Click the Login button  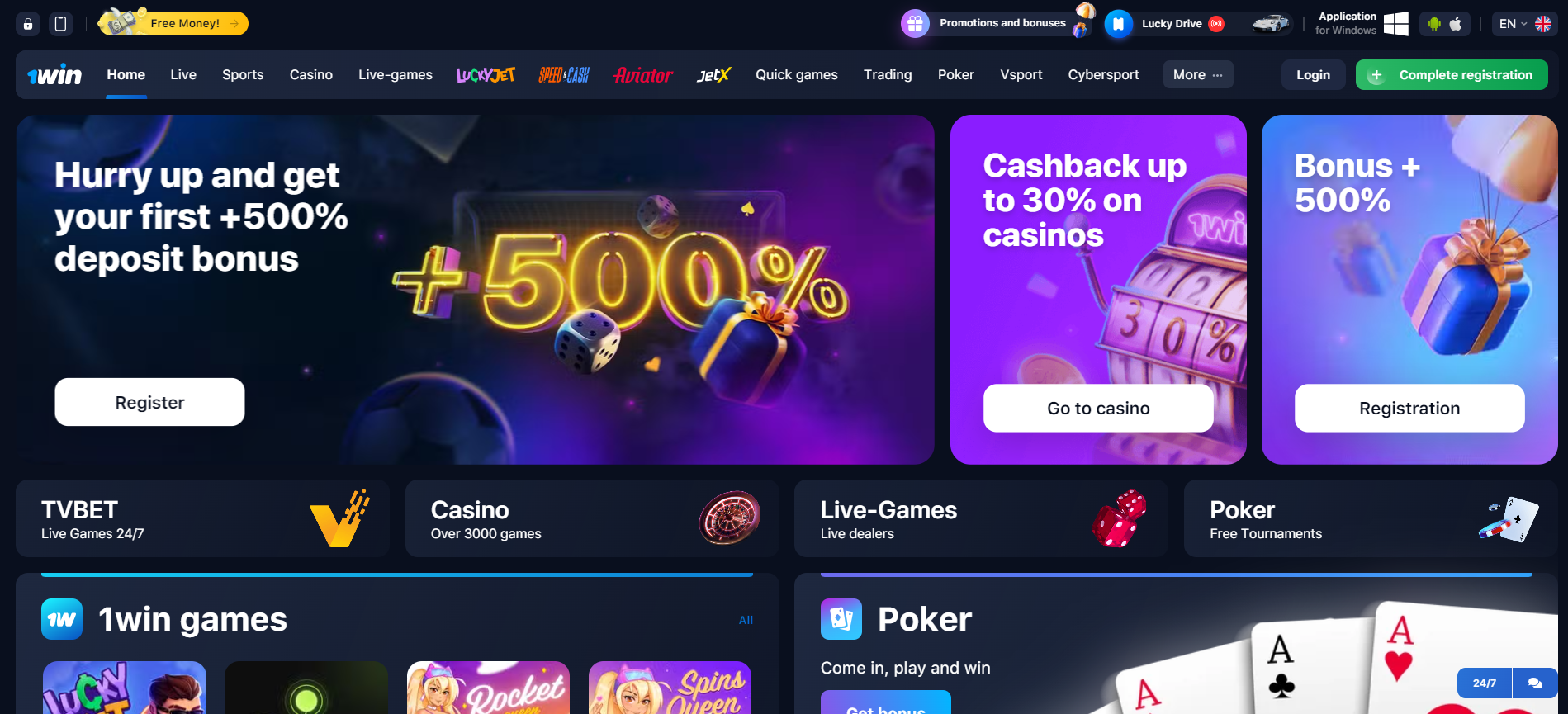pos(1313,75)
